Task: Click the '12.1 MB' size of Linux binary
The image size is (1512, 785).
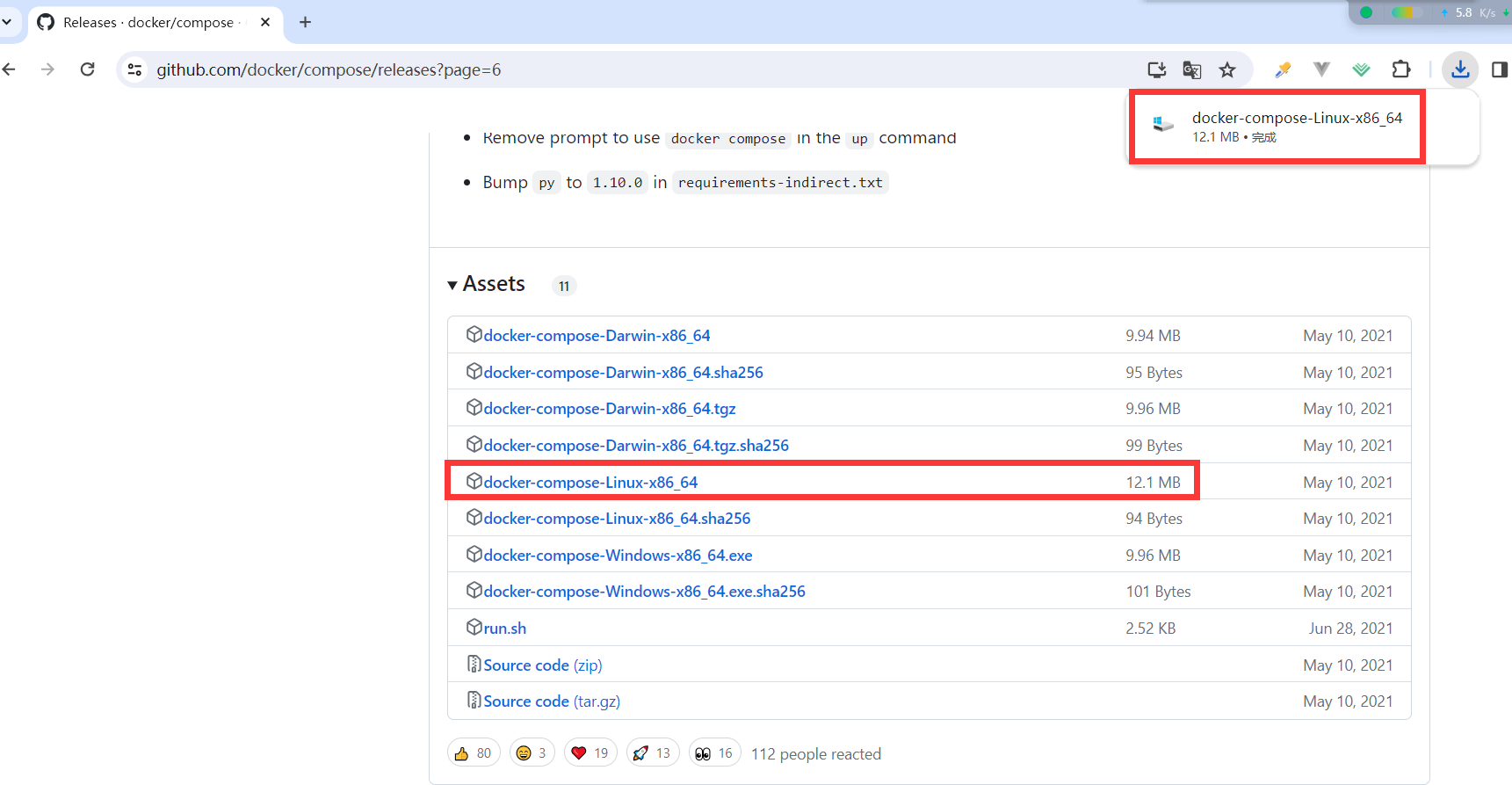Action: pyautogui.click(x=1154, y=483)
